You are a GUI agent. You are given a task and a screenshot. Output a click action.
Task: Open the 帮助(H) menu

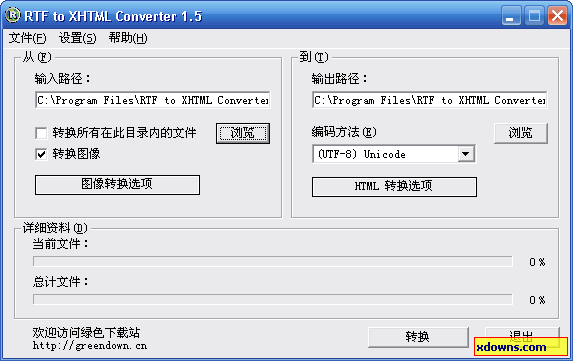click(128, 38)
